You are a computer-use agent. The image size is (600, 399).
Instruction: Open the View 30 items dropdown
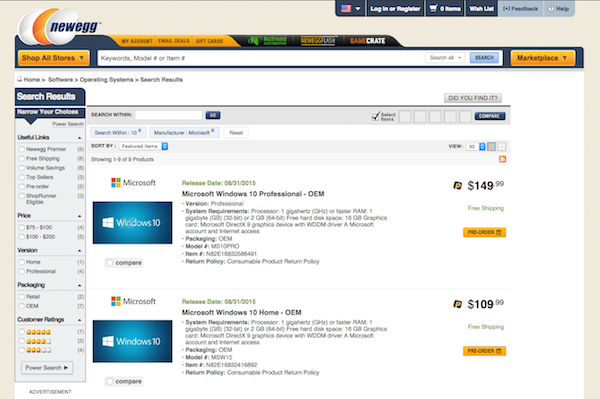pos(476,147)
